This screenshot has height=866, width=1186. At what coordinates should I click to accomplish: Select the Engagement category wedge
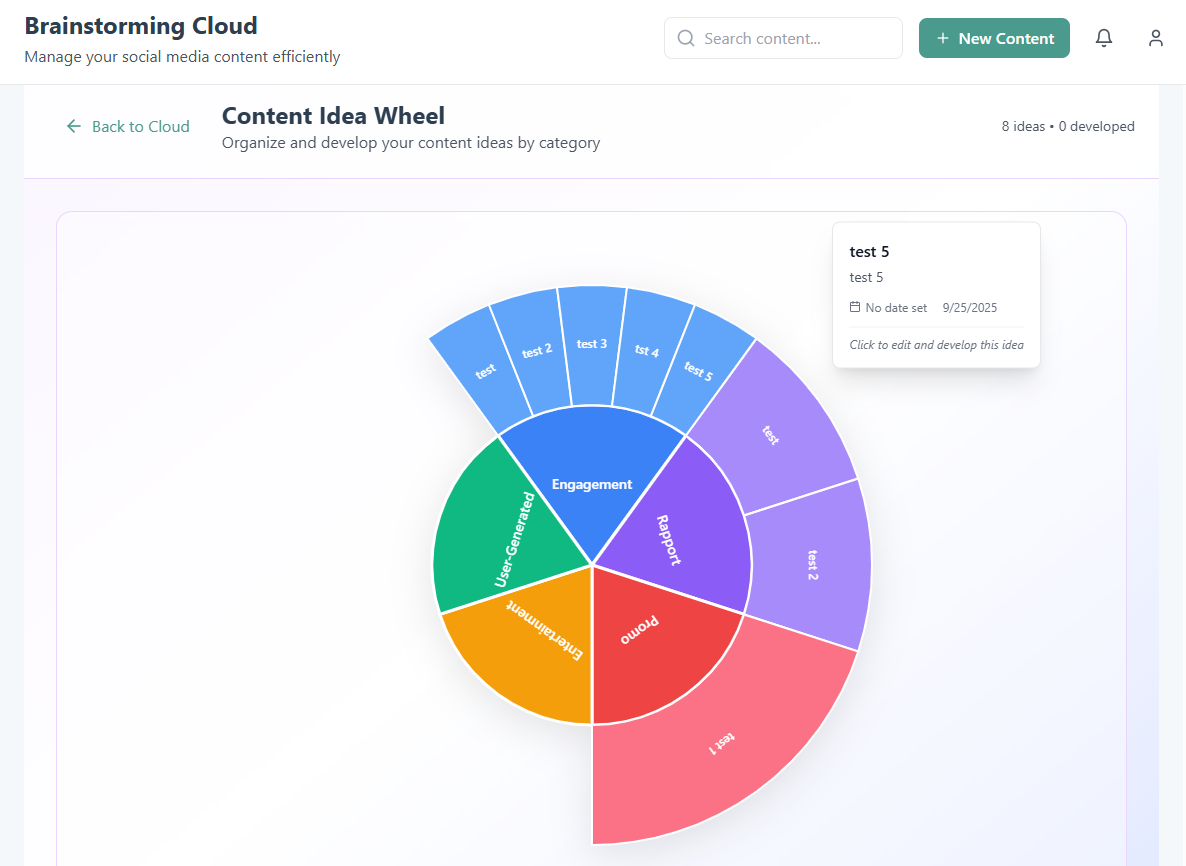tap(592, 484)
